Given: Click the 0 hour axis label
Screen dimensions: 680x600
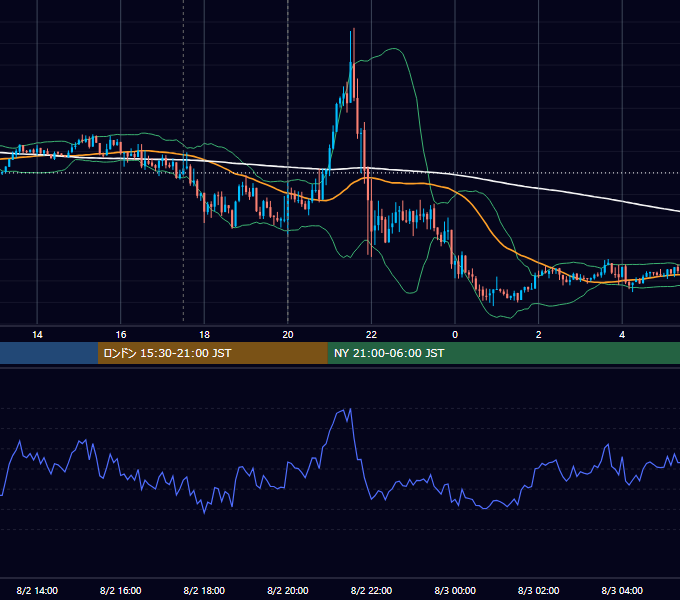Looking at the screenshot, I should (455, 335).
